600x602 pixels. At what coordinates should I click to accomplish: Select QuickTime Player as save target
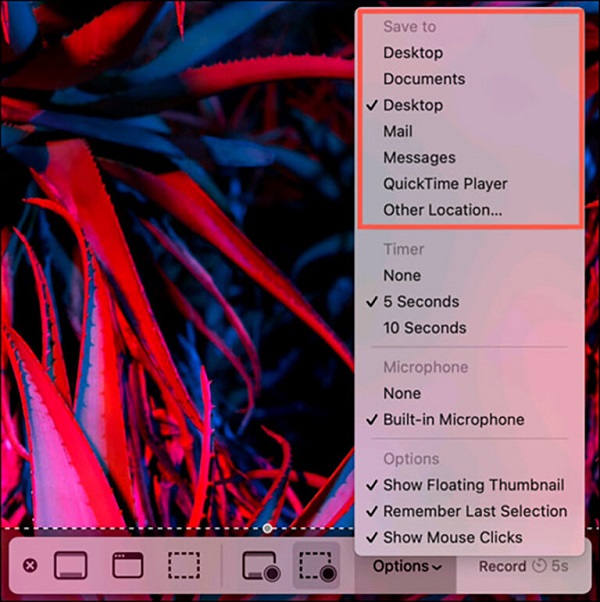445,184
